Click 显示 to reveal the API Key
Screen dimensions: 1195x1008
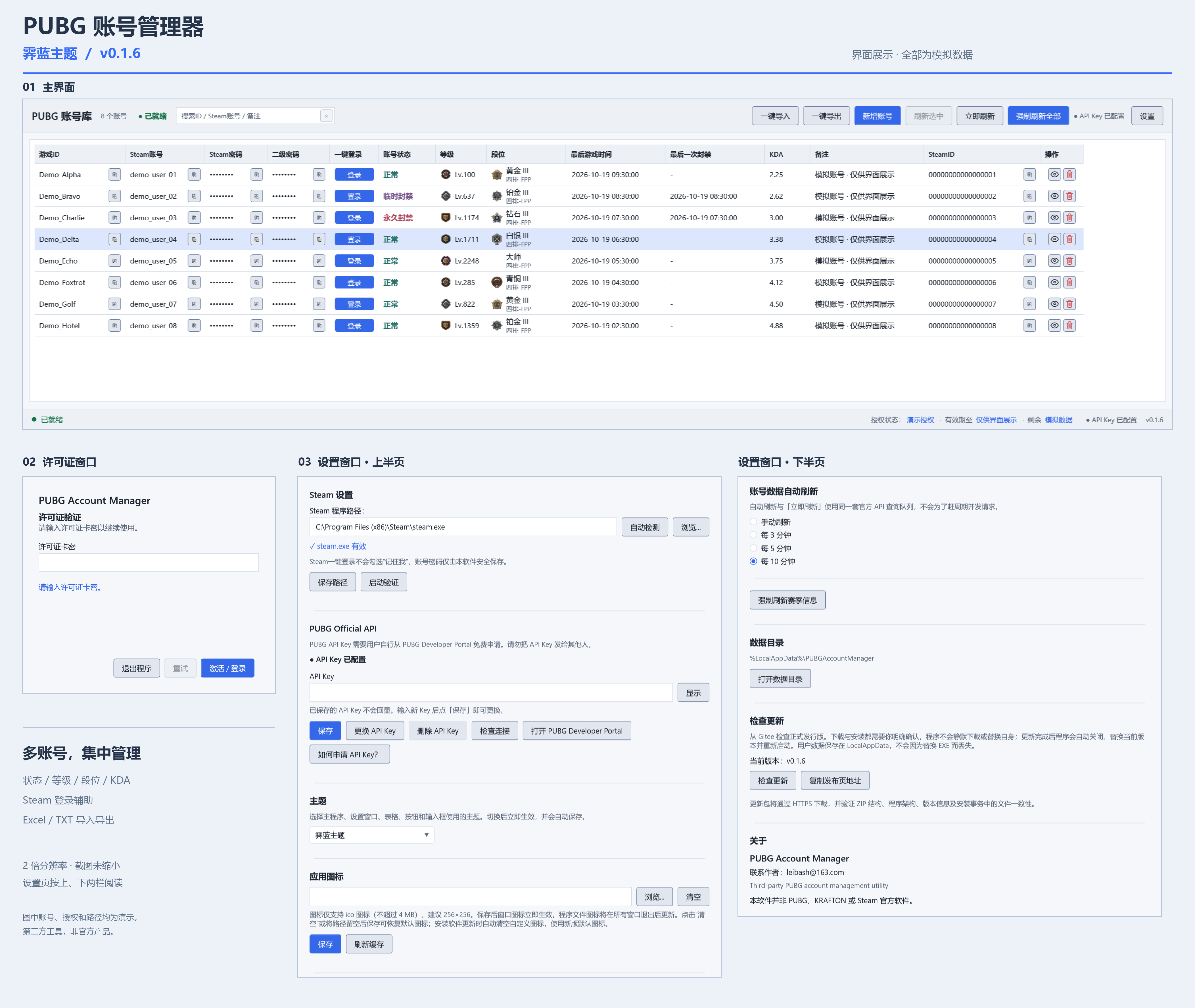(x=693, y=693)
